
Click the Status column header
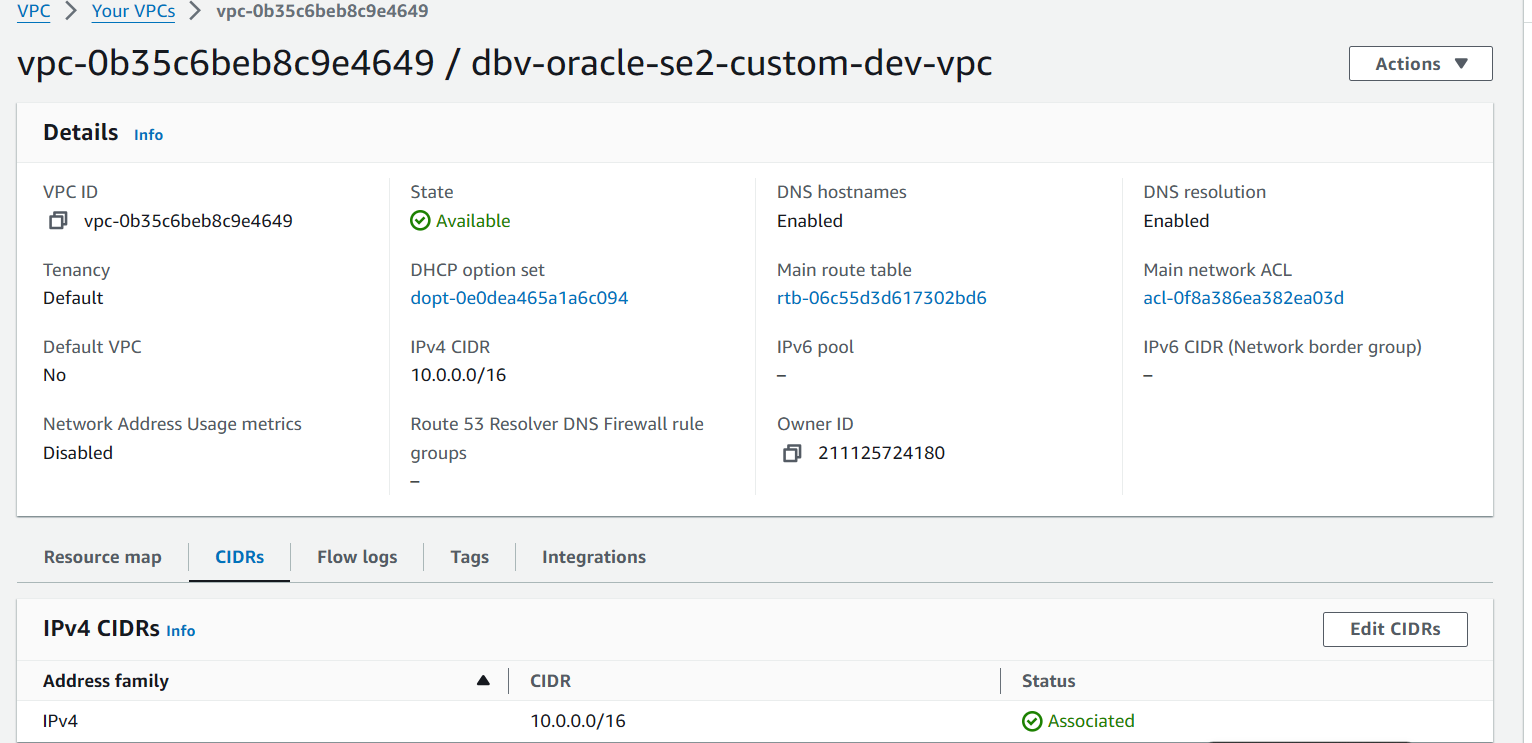(x=1049, y=681)
